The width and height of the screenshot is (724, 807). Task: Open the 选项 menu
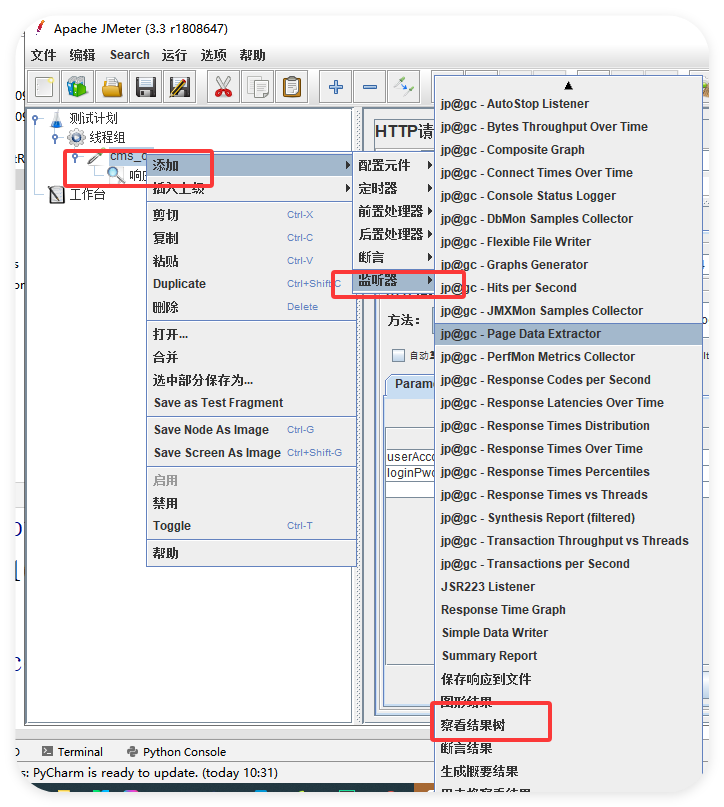click(x=214, y=55)
